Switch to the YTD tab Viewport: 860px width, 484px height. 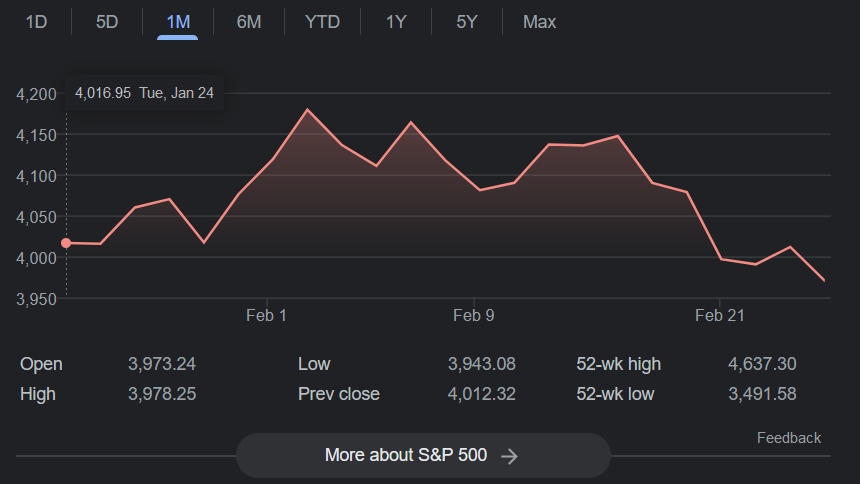pyautogui.click(x=322, y=22)
